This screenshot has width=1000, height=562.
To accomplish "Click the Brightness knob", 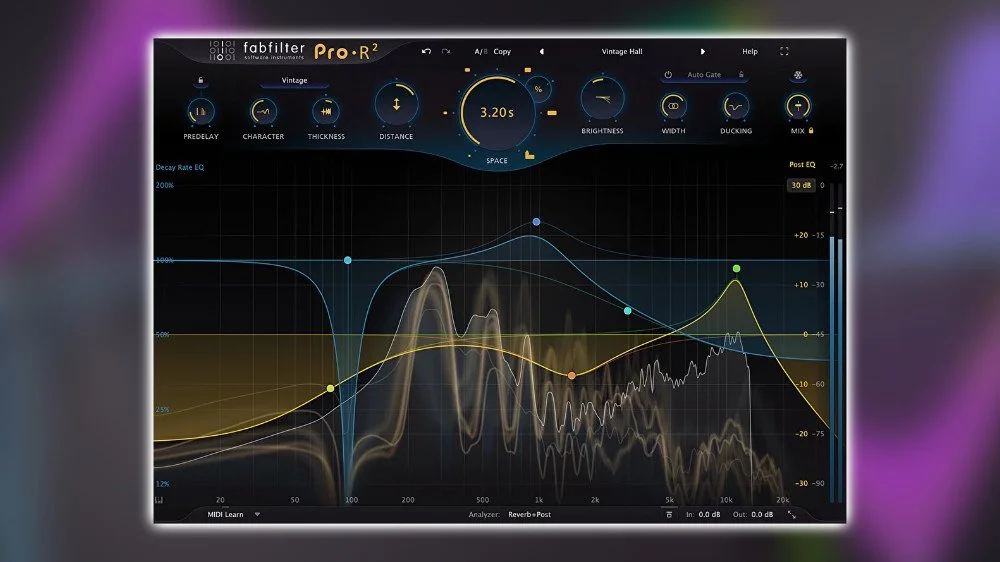I will click(602, 99).
